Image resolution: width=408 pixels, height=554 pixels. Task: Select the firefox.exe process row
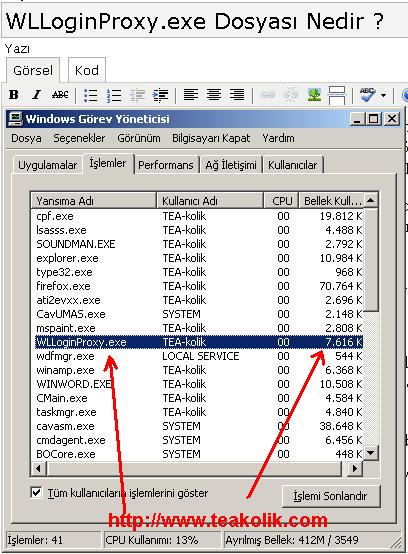(x=199, y=286)
